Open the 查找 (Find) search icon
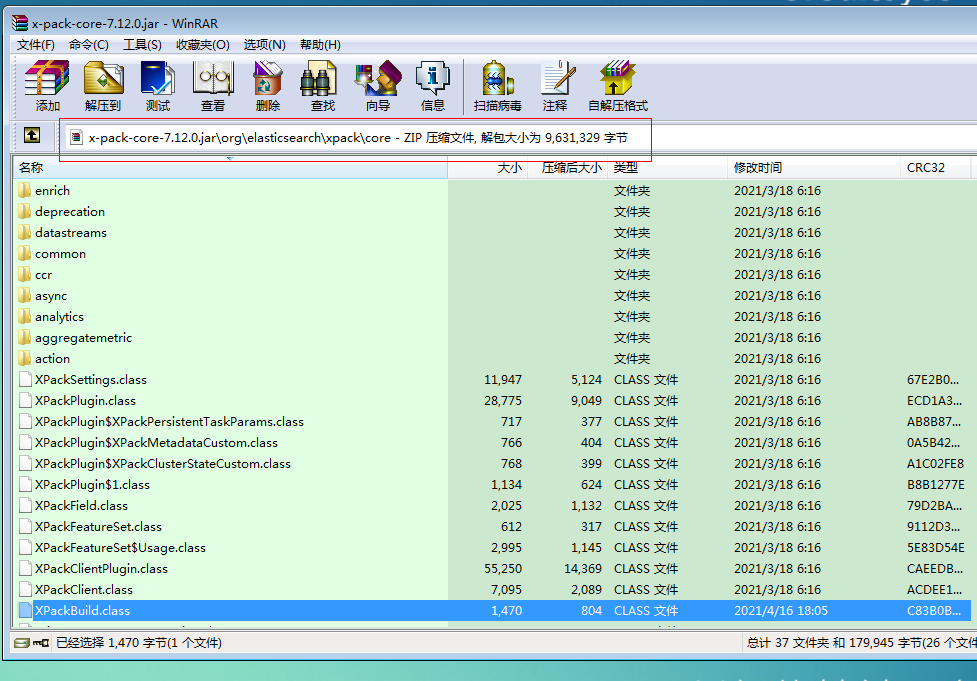Viewport: 977px width, 681px height. (320, 85)
